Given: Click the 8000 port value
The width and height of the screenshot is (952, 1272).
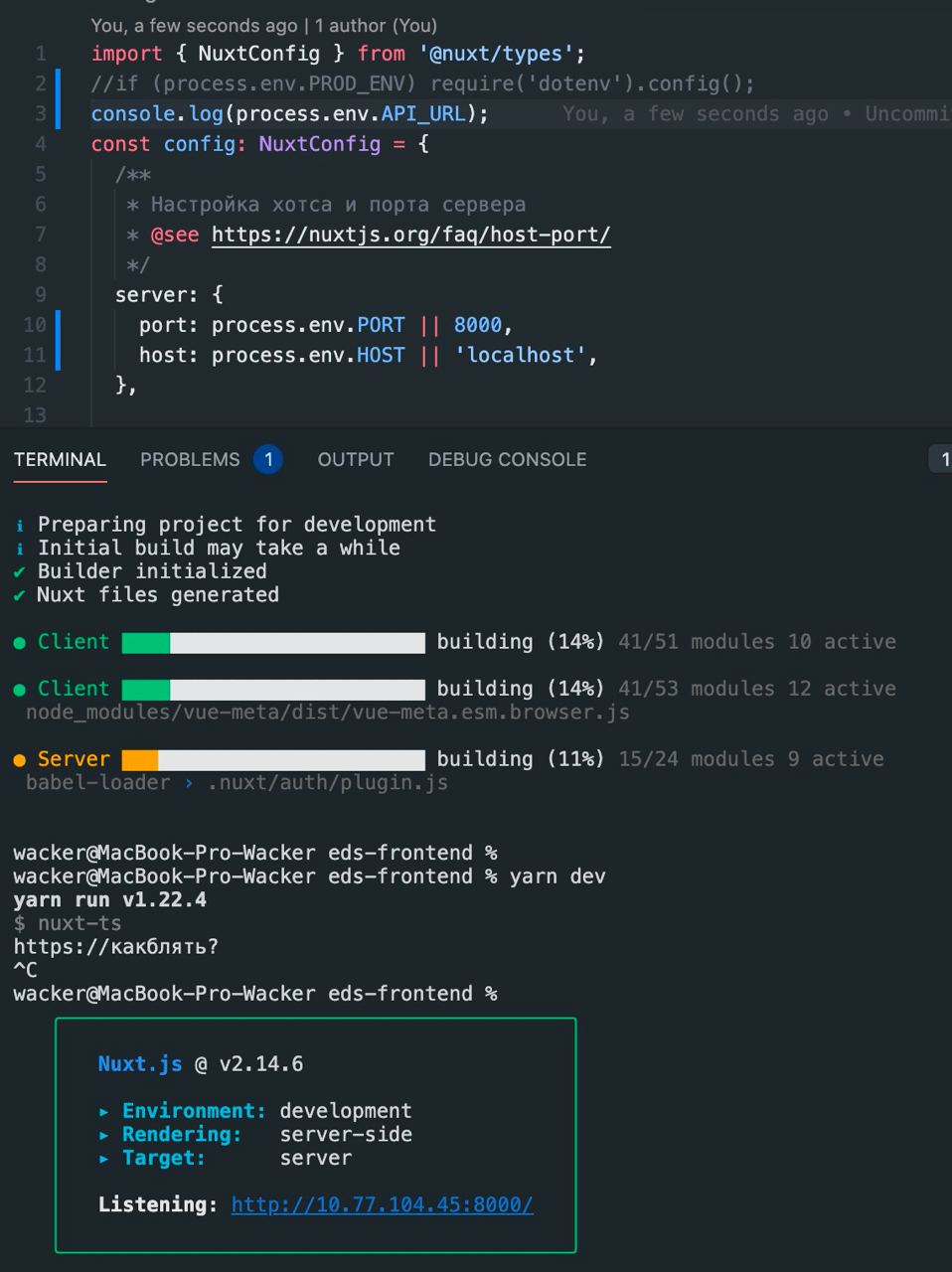Looking at the screenshot, I should point(478,325).
